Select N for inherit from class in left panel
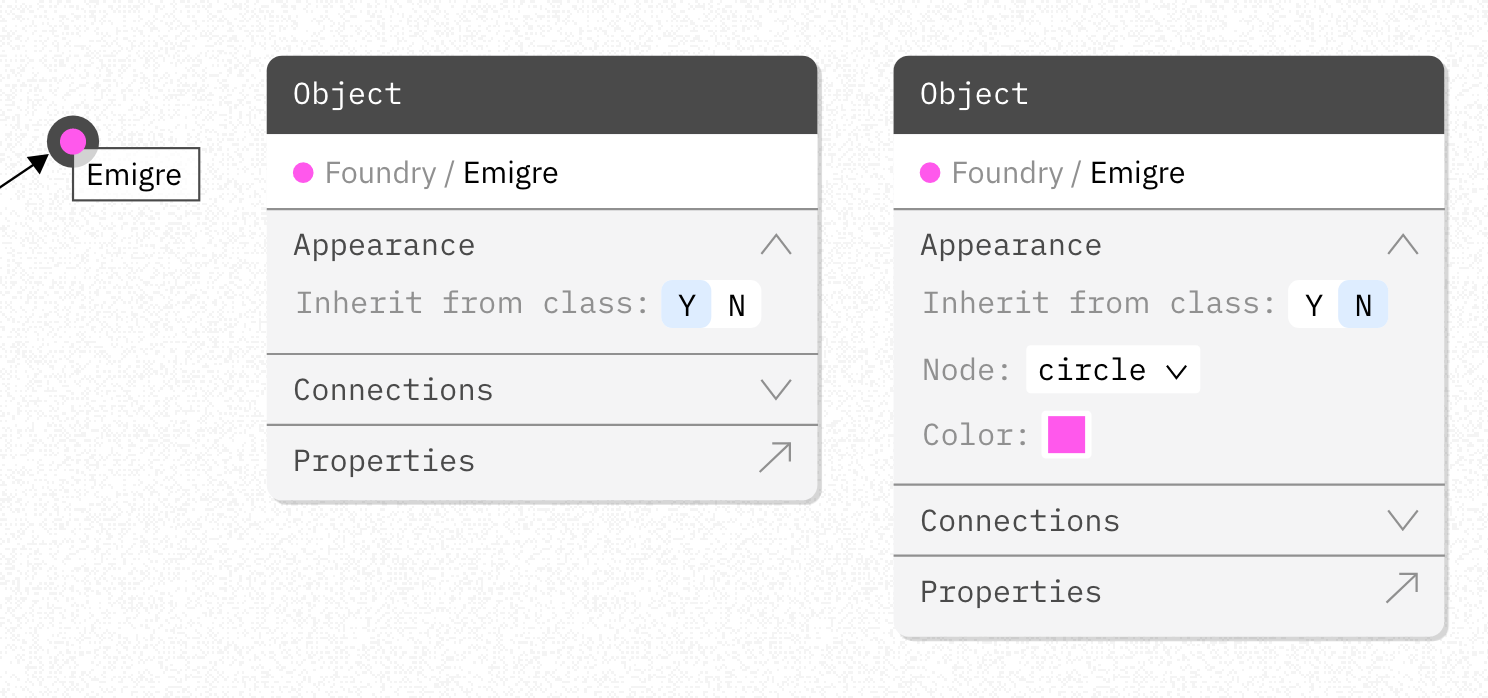1488x698 pixels. coord(737,304)
